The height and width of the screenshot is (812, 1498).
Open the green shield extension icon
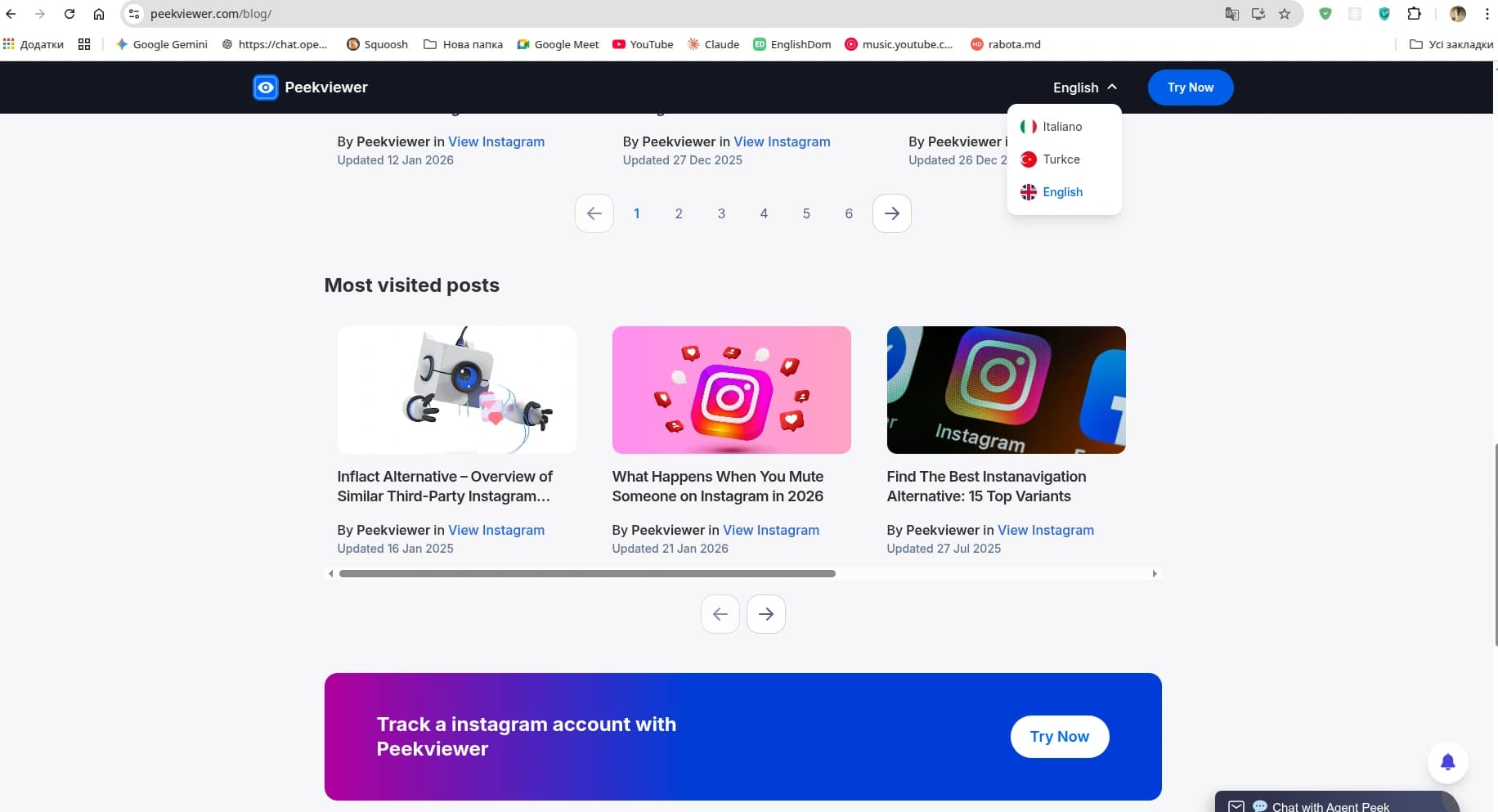pyautogui.click(x=1325, y=14)
